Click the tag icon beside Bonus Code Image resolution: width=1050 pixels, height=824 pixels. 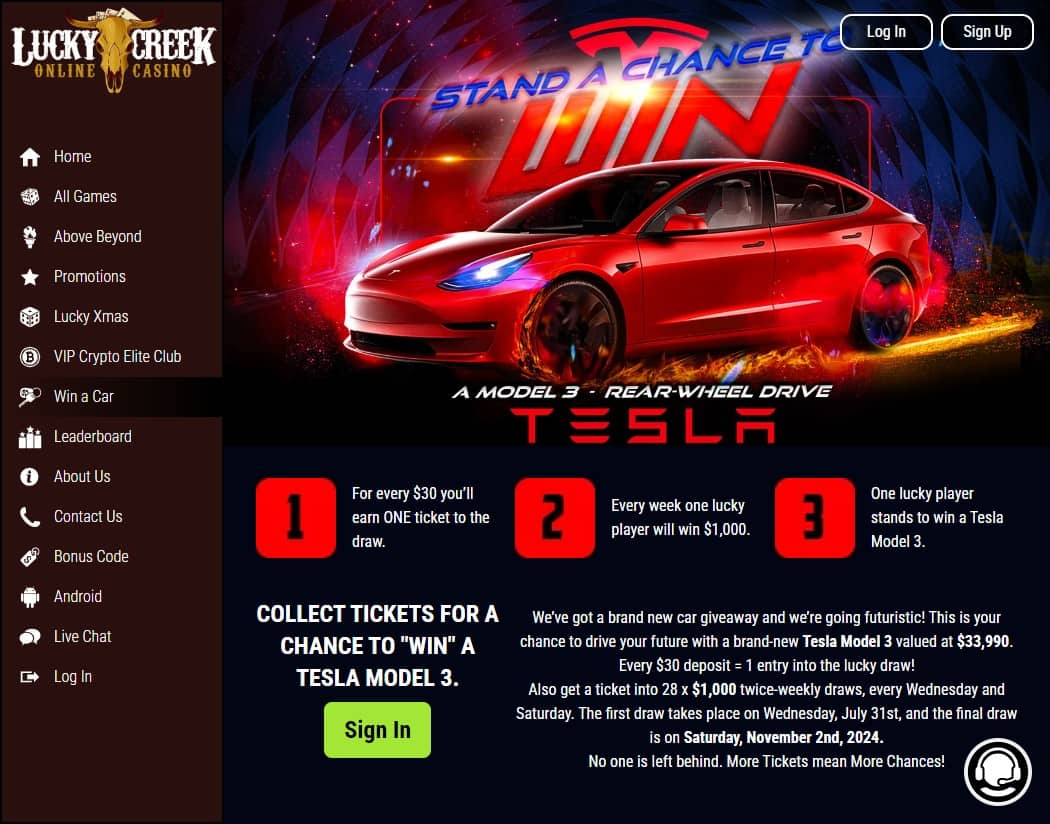tap(29, 557)
